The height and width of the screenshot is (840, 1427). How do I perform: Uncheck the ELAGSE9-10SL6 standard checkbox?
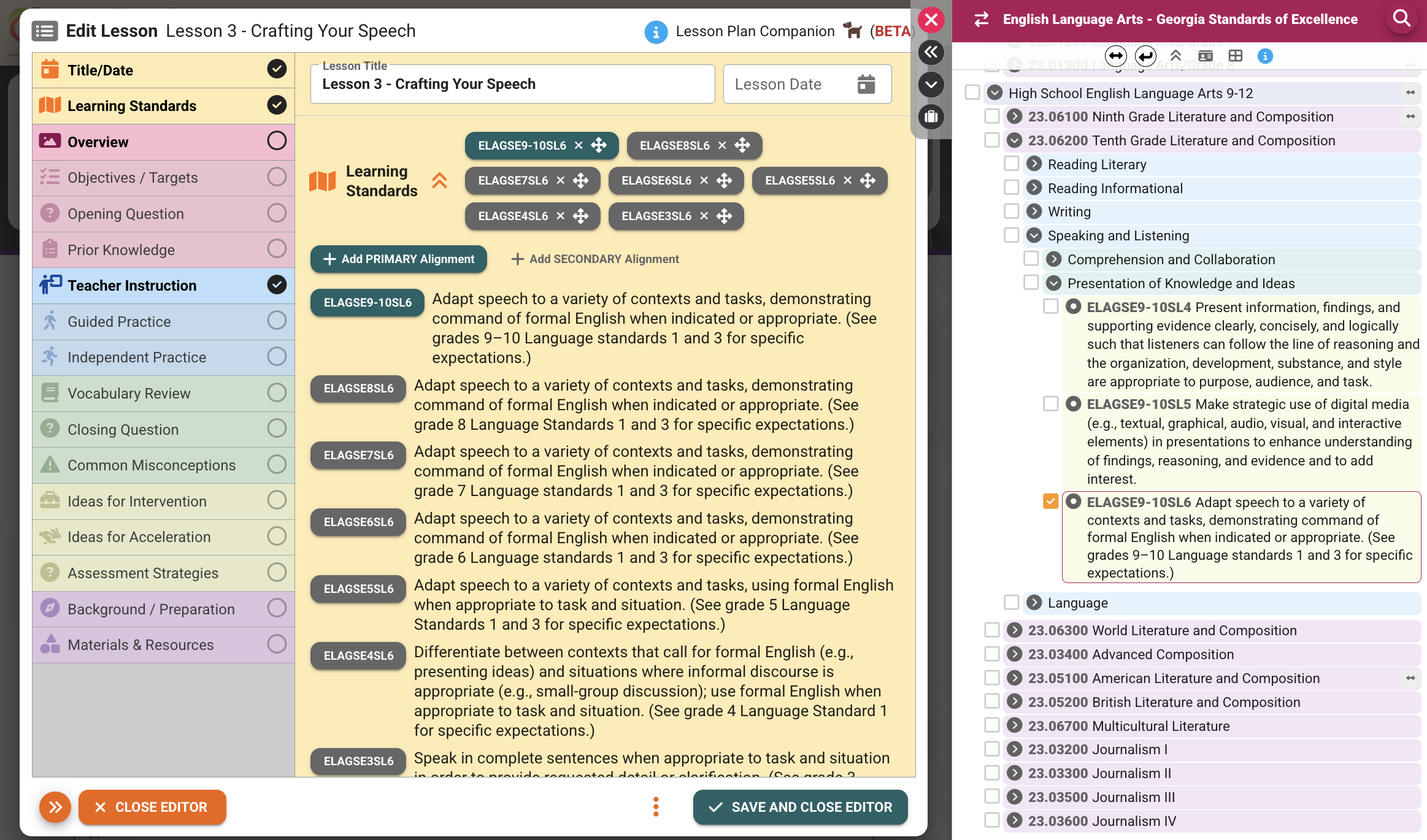[x=1052, y=502]
